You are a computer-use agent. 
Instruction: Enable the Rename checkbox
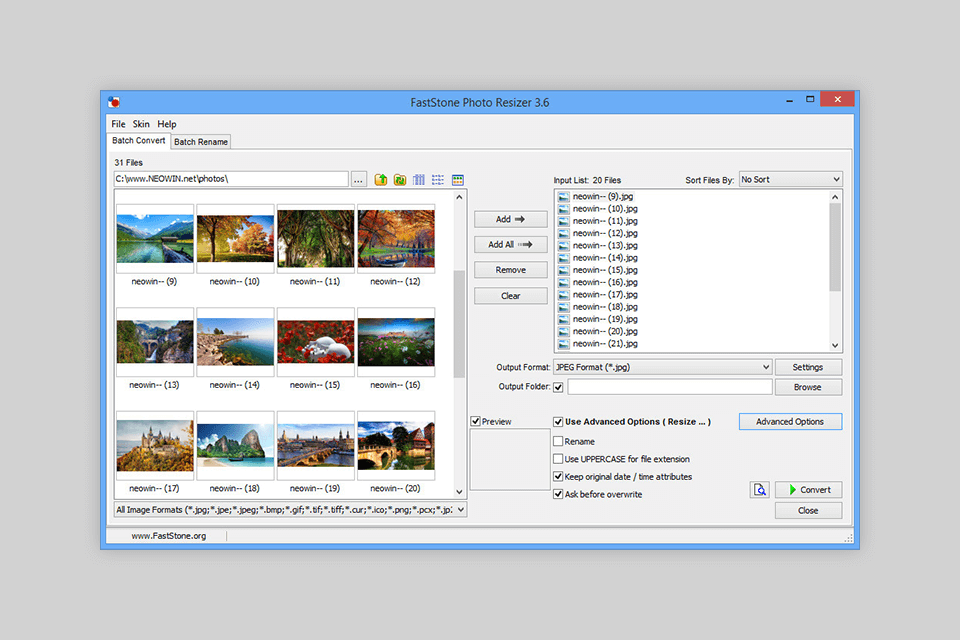558,441
